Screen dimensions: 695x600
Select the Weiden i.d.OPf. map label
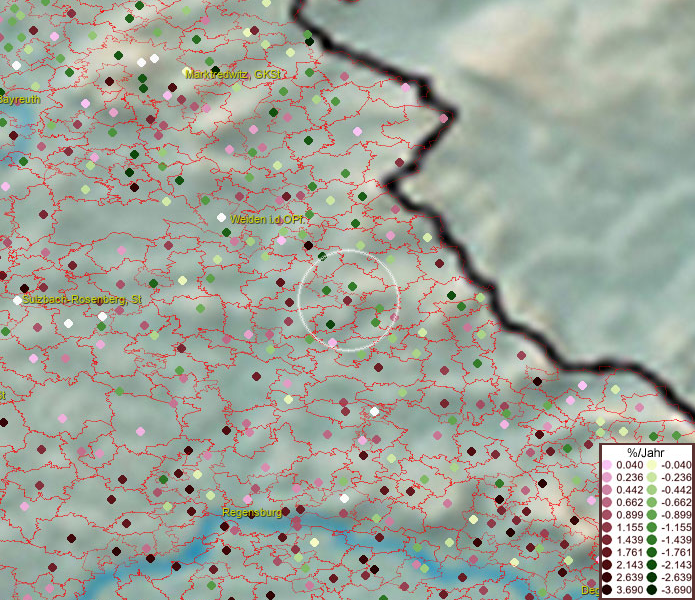(x=267, y=219)
